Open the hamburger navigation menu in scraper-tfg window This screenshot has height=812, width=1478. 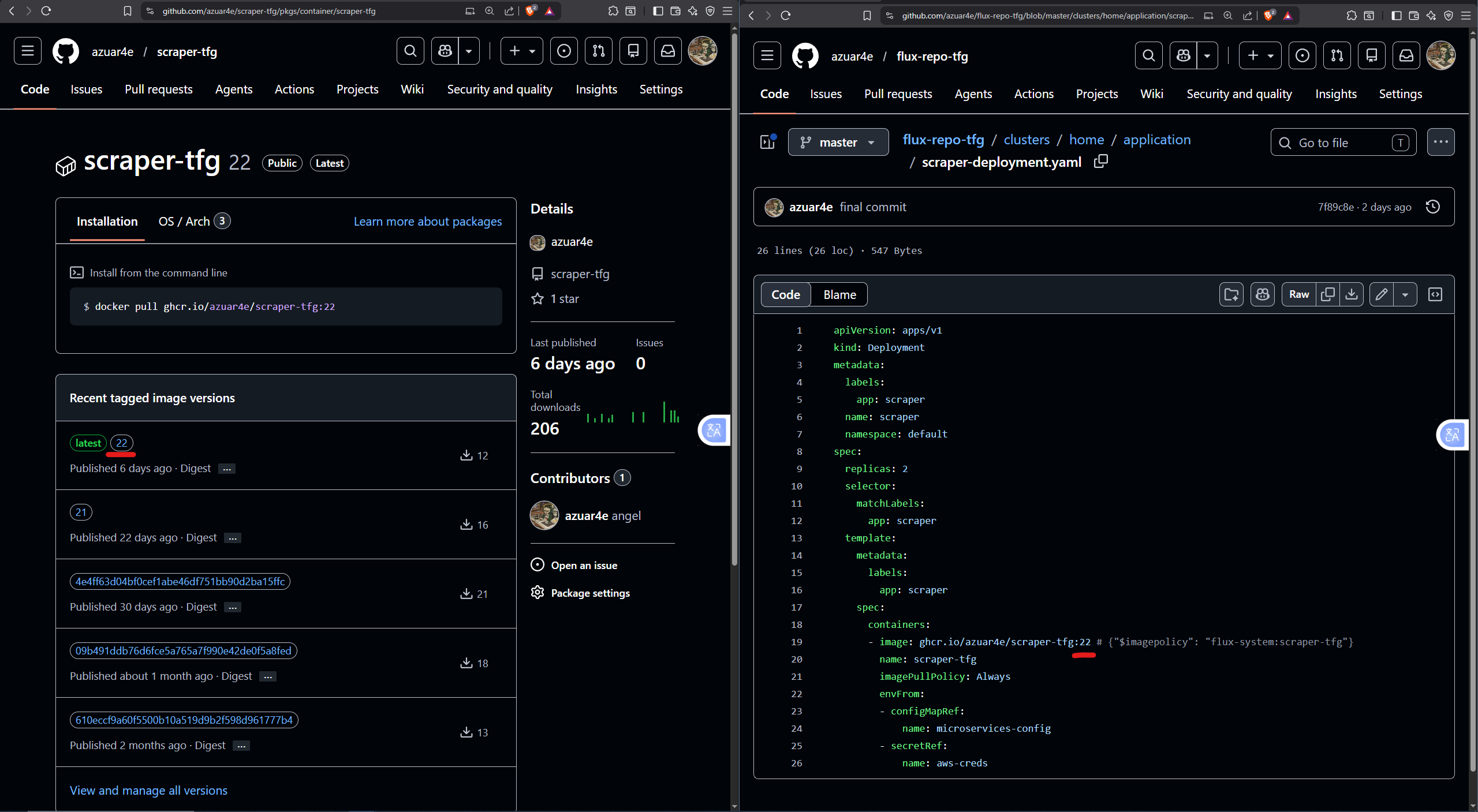(x=28, y=51)
